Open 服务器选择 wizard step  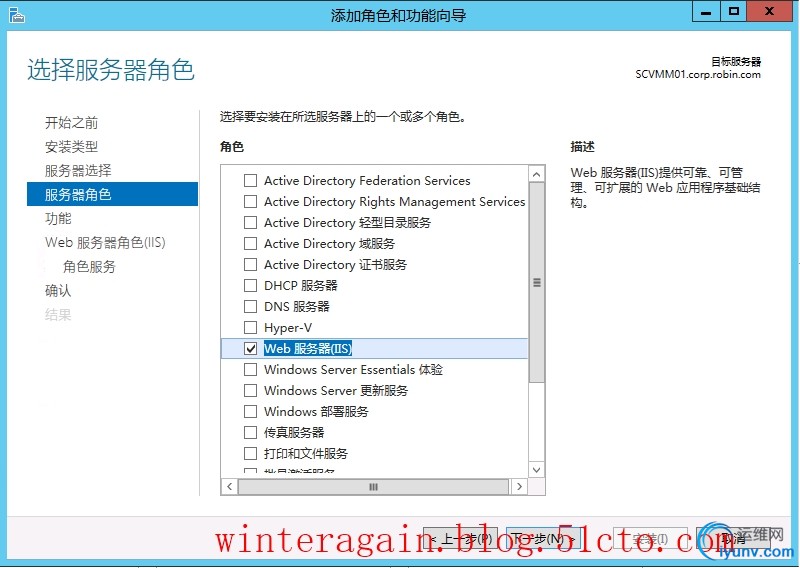[78, 170]
